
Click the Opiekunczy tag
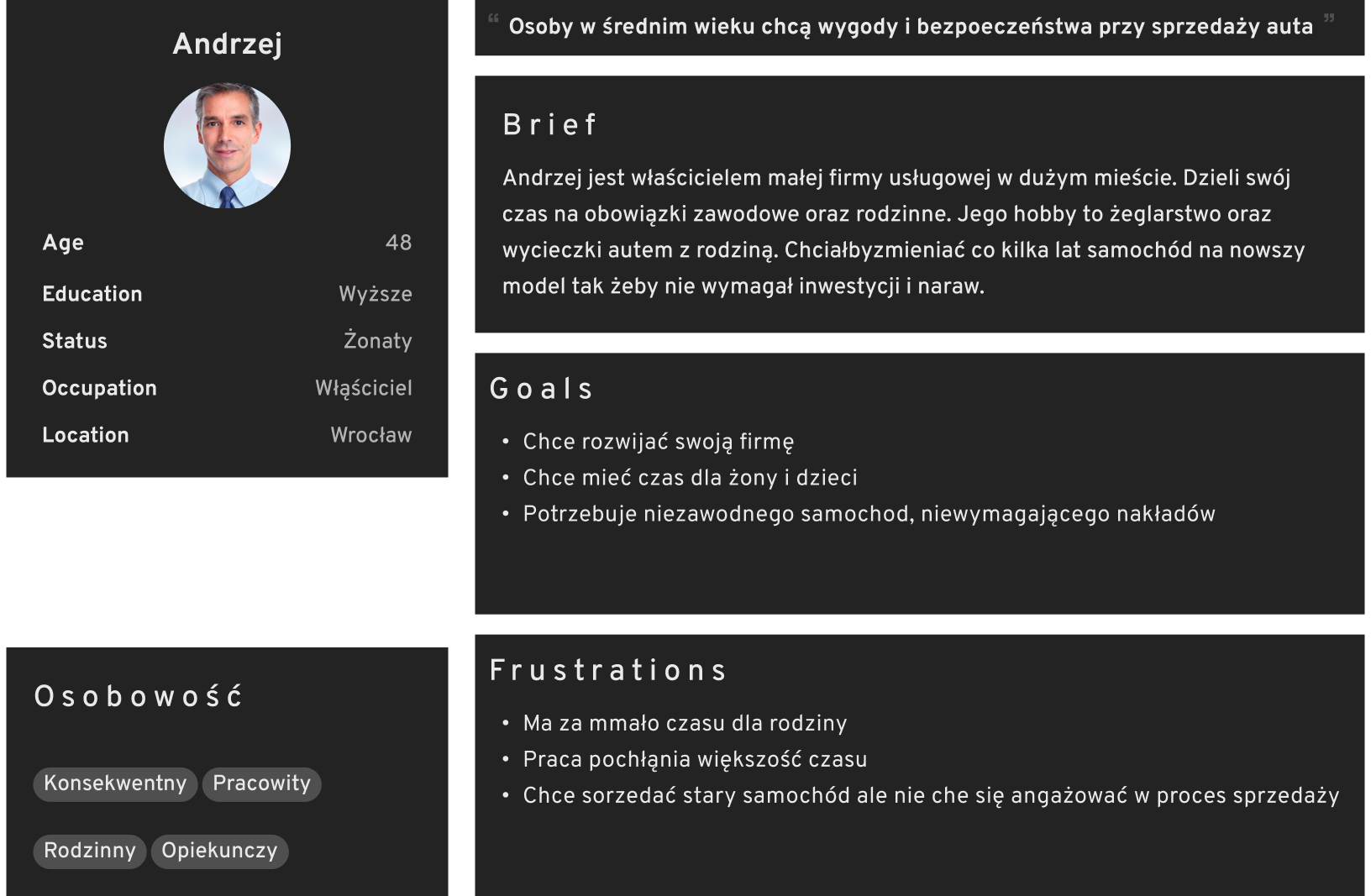point(219,851)
